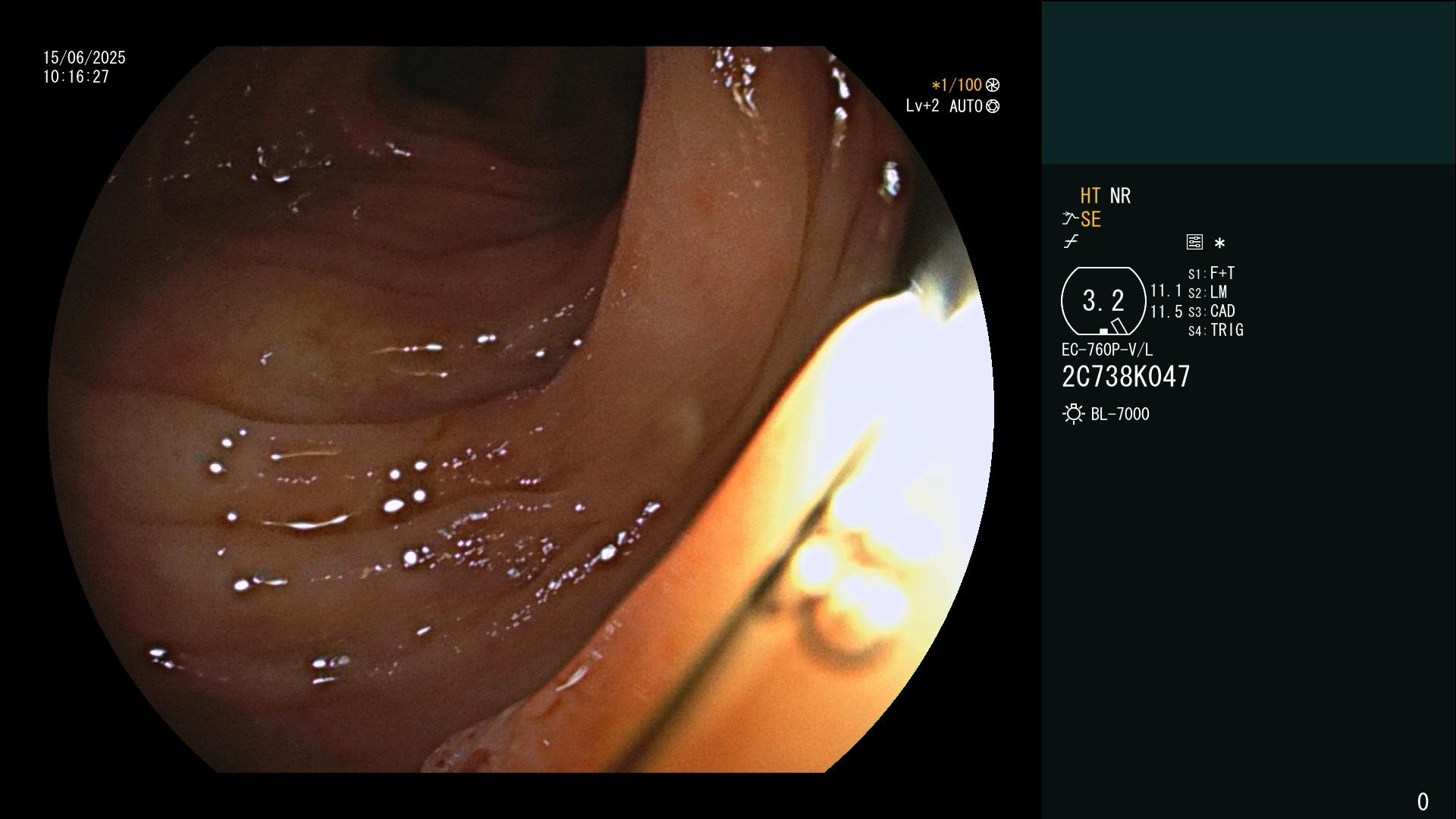Click the Lv+2 brightness level text

pos(922,106)
